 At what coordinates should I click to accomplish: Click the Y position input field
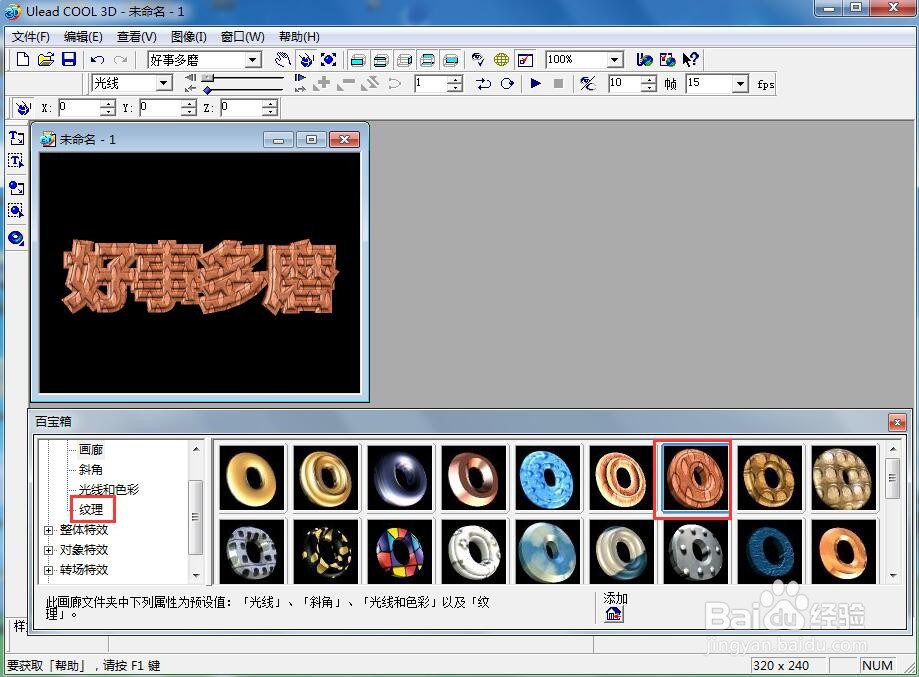pyautogui.click(x=160, y=107)
